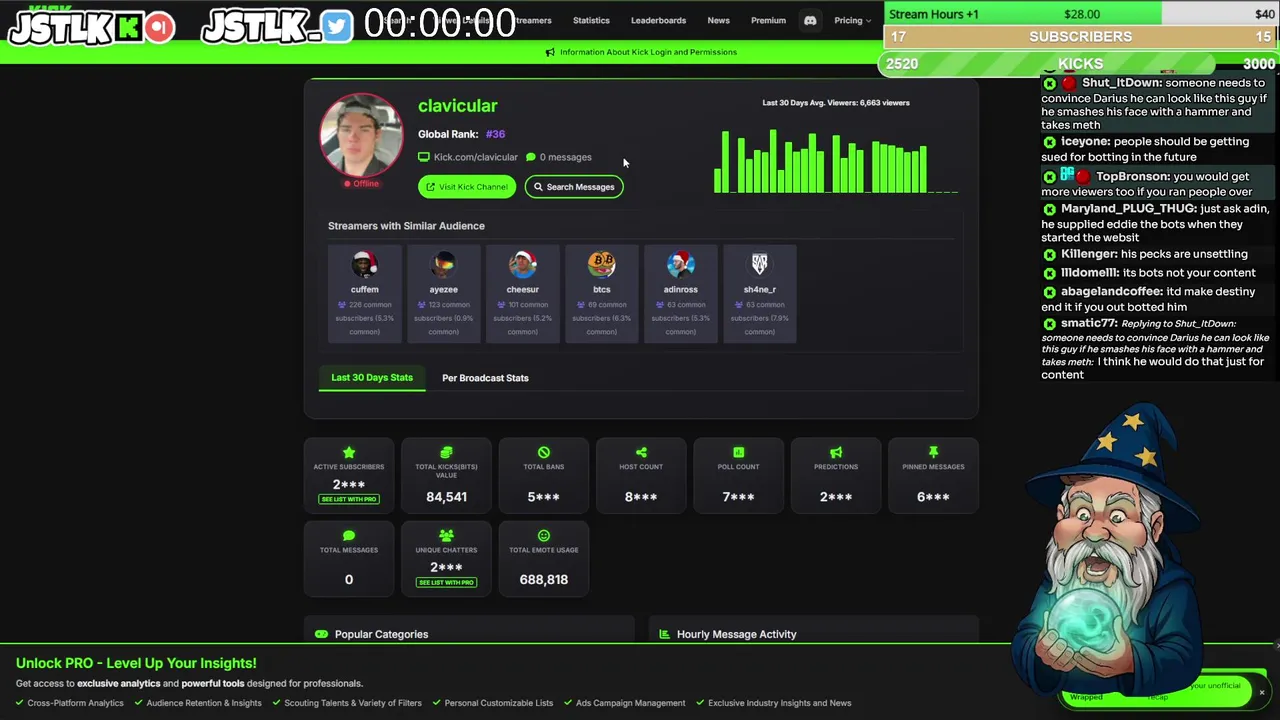Image resolution: width=1280 pixels, height=720 pixels.
Task: Click the 688,818 emote usage value
Action: point(543,580)
